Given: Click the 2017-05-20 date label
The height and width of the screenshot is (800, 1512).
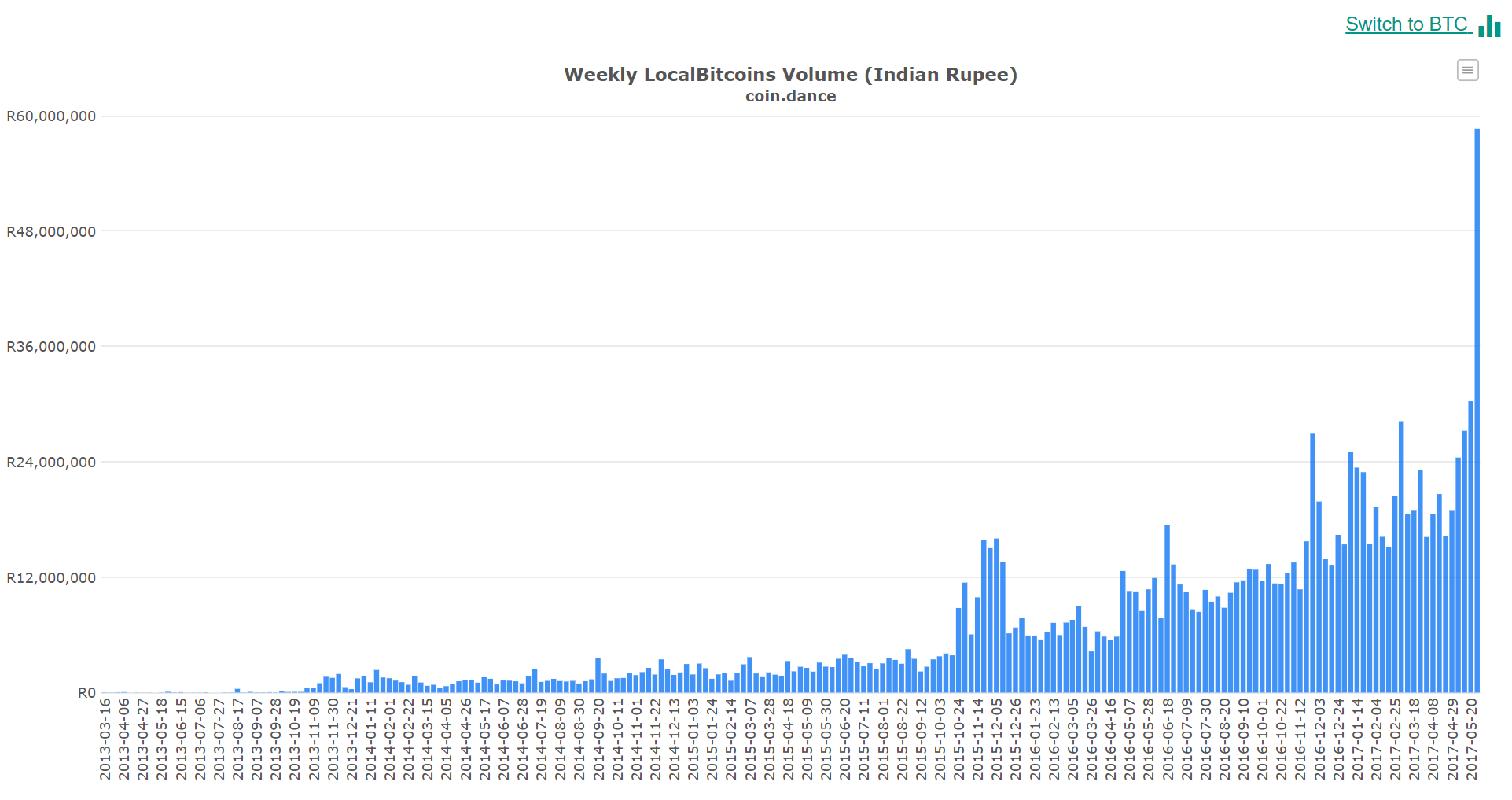Looking at the screenshot, I should [x=1472, y=739].
